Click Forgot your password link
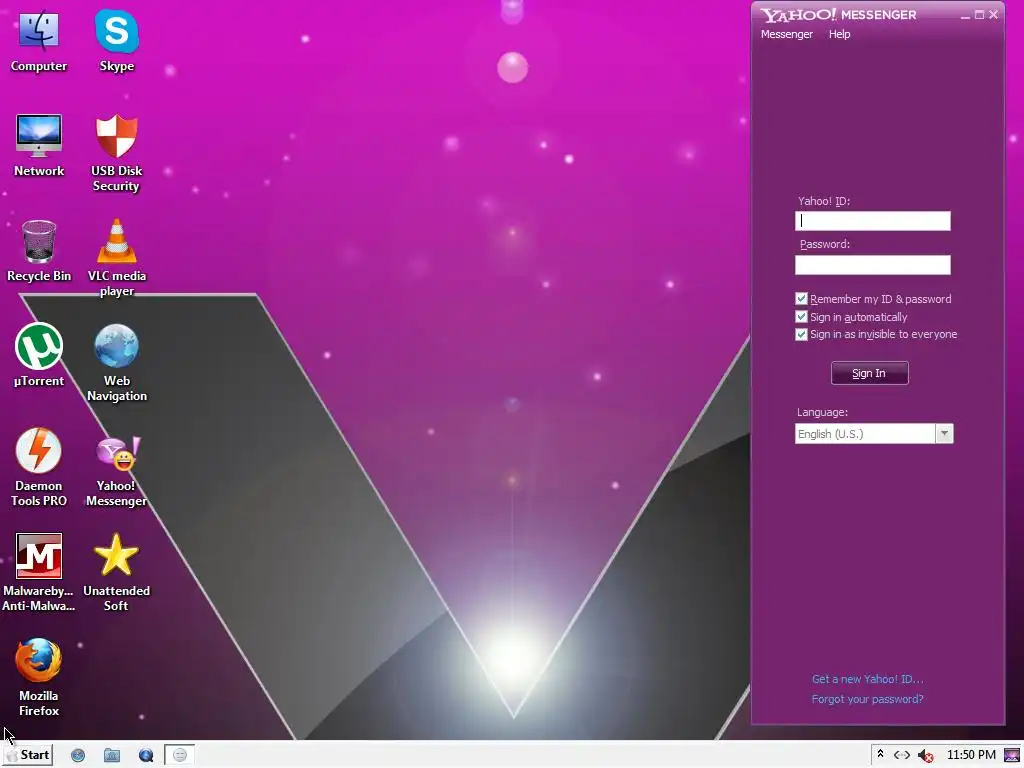 click(867, 699)
